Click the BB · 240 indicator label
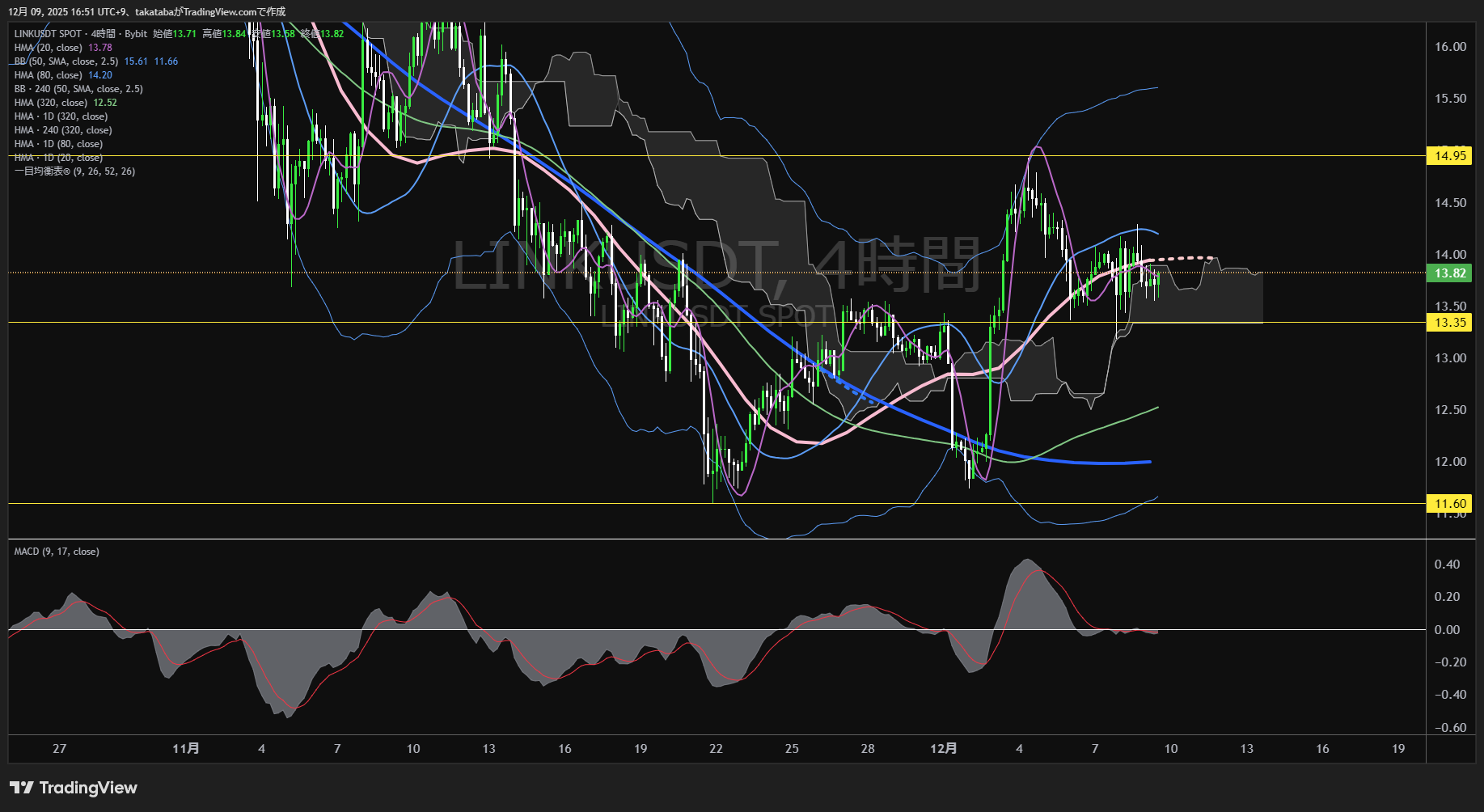The image size is (1484, 812). (x=78, y=89)
